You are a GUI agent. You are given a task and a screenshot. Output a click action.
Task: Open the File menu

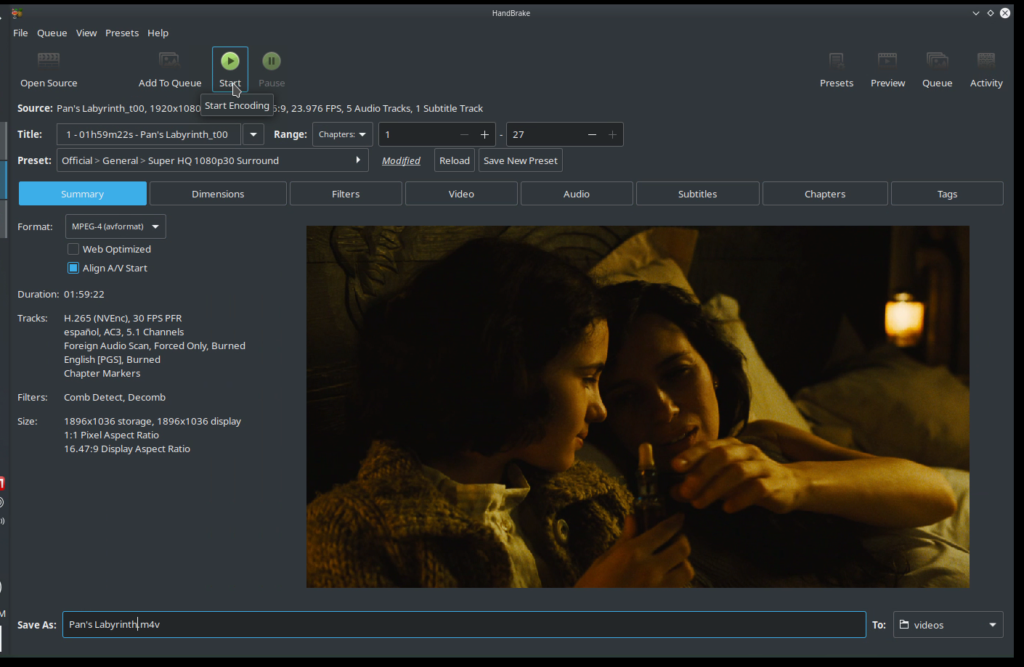coord(20,33)
